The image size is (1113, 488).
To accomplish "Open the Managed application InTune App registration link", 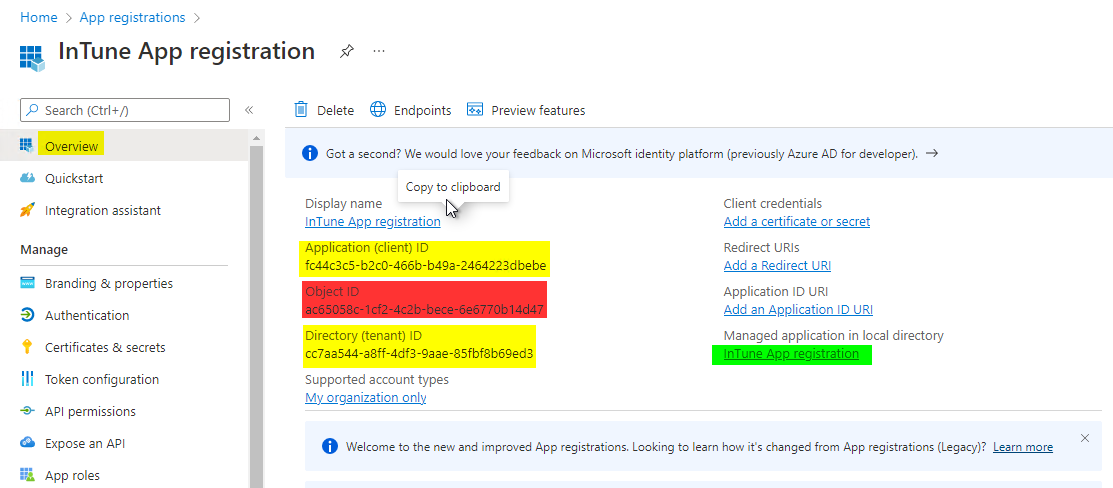I will click(x=791, y=354).
